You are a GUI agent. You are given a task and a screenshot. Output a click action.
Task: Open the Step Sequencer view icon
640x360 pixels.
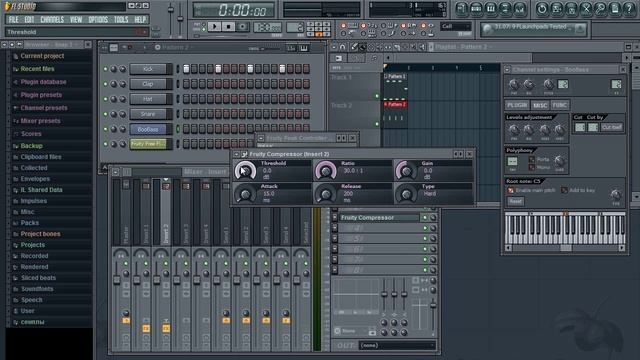point(476,9)
